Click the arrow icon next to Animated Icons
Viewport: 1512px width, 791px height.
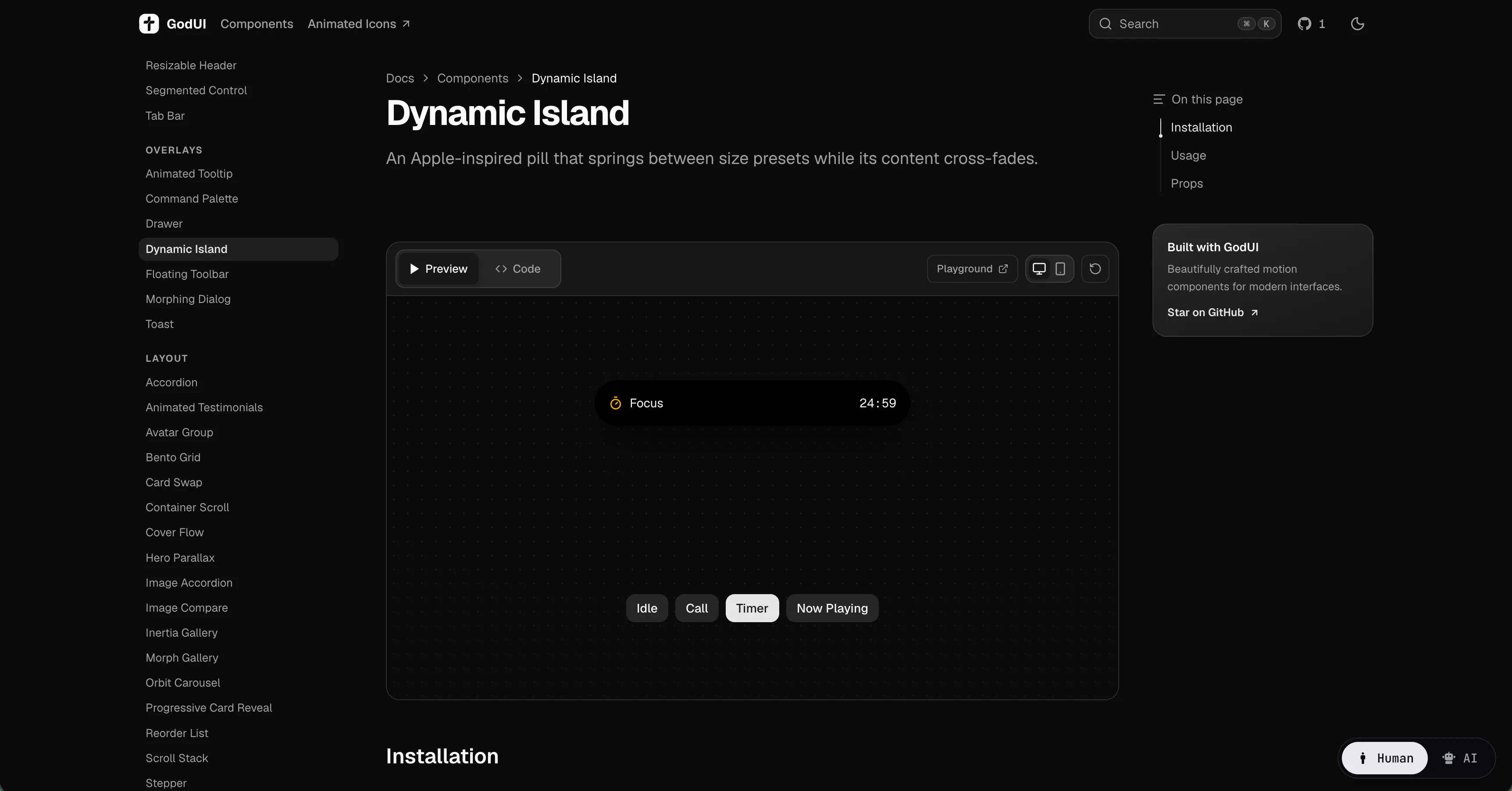[406, 24]
